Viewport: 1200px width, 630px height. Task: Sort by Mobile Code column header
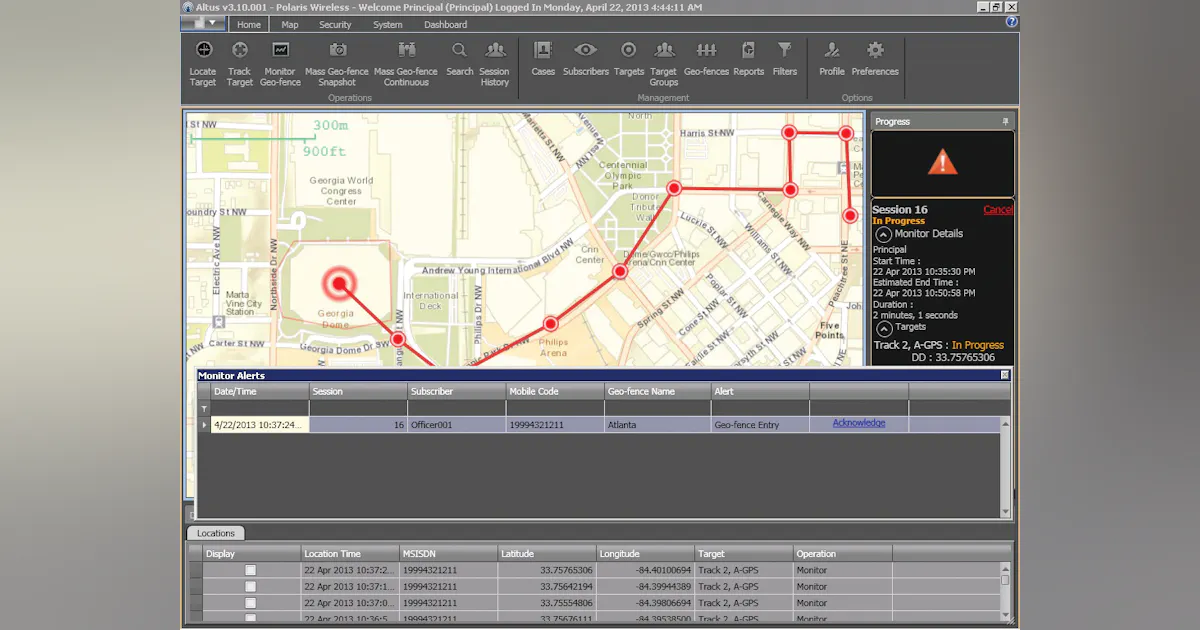point(555,392)
